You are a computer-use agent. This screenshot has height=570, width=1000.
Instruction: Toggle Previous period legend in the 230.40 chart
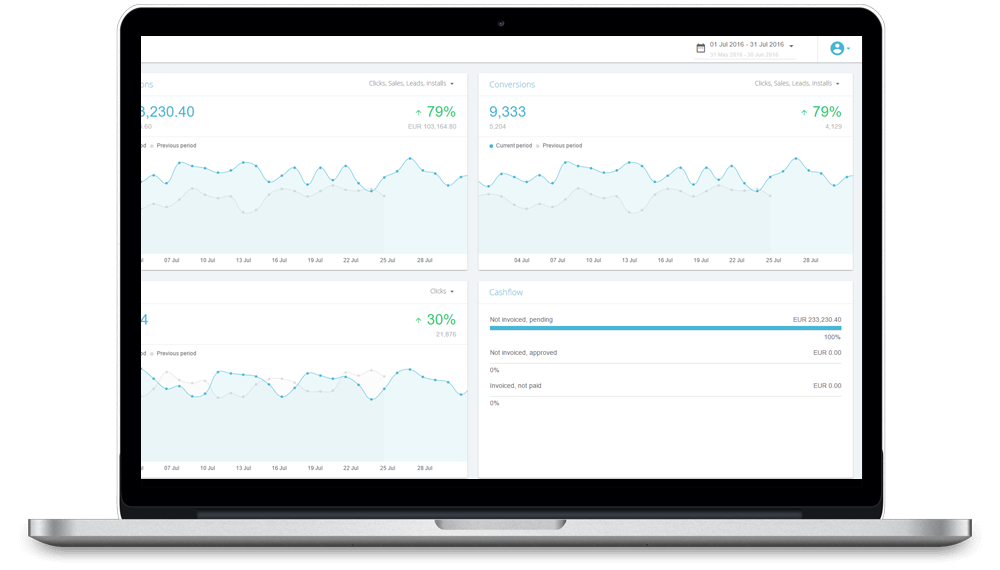click(173, 145)
